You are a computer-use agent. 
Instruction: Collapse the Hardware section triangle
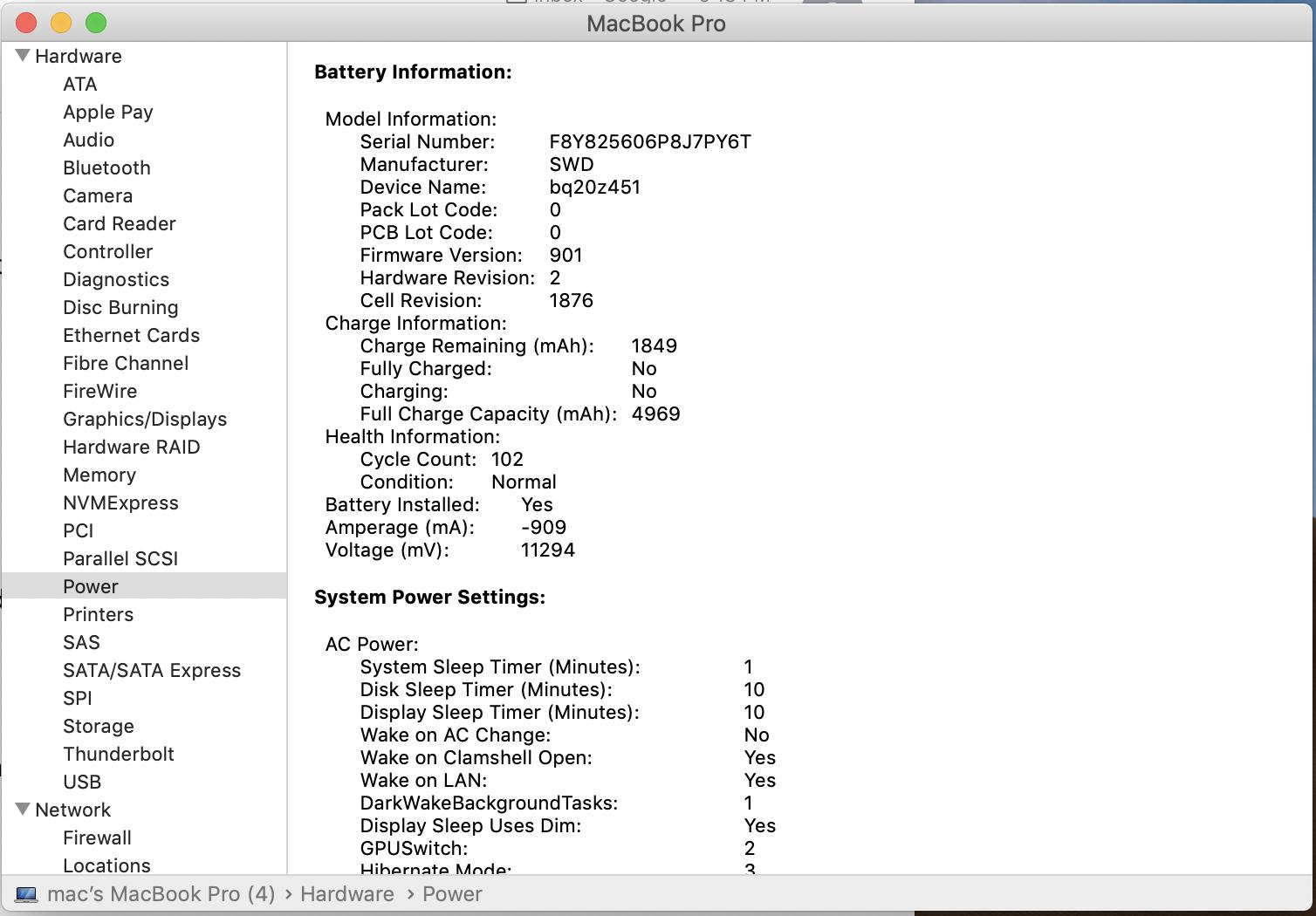point(23,55)
